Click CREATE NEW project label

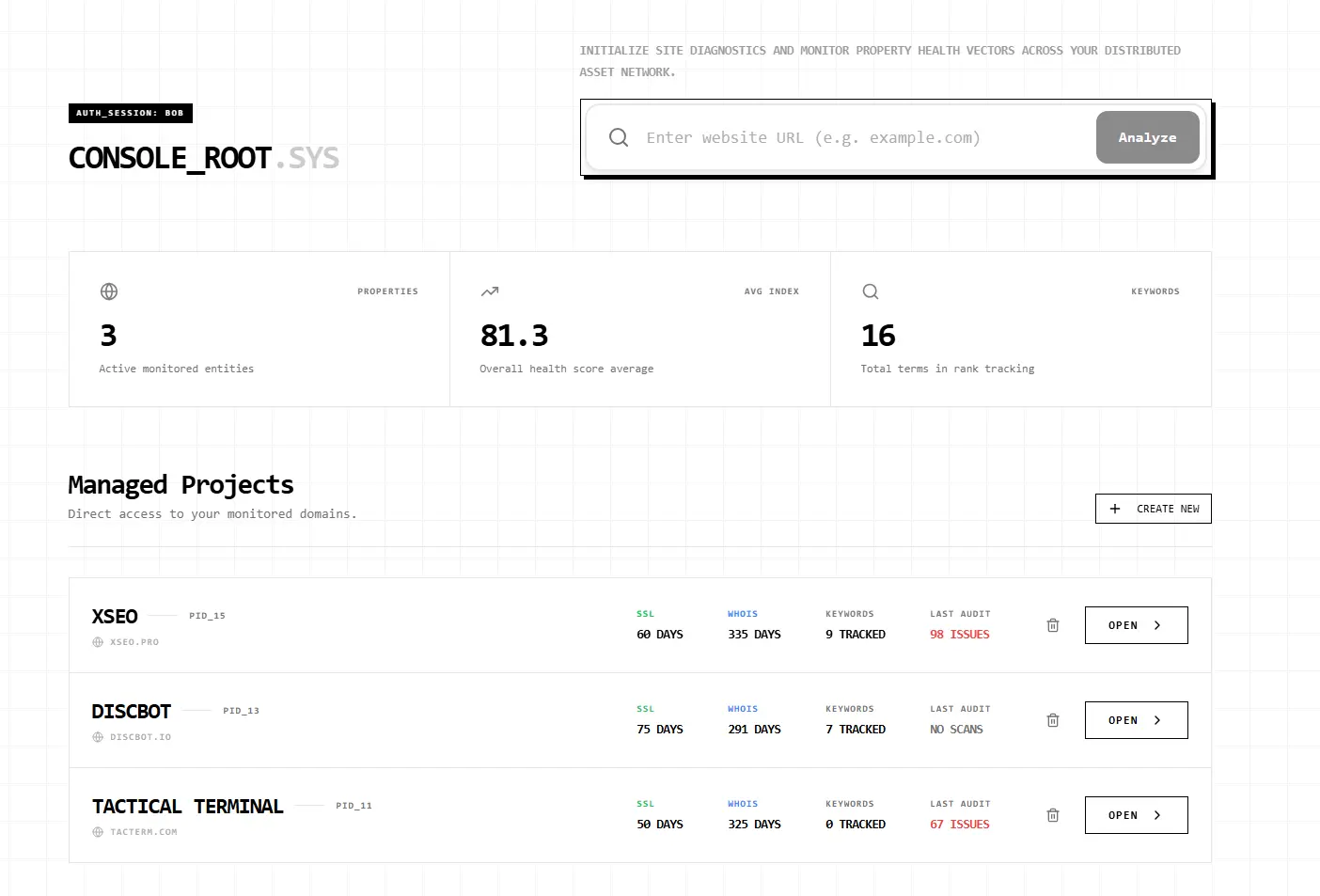[1168, 509]
